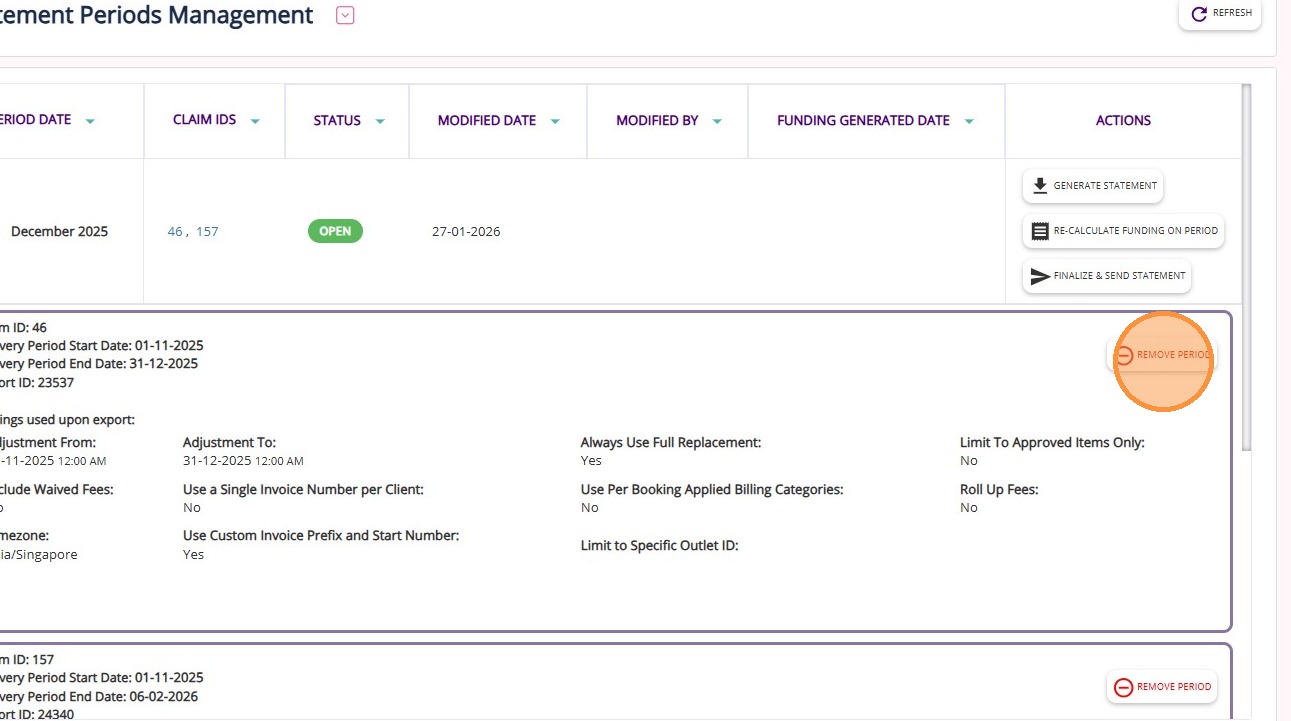The width and height of the screenshot is (1291, 721).
Task: Click the export ID "23537" line
Action: coord(37,383)
